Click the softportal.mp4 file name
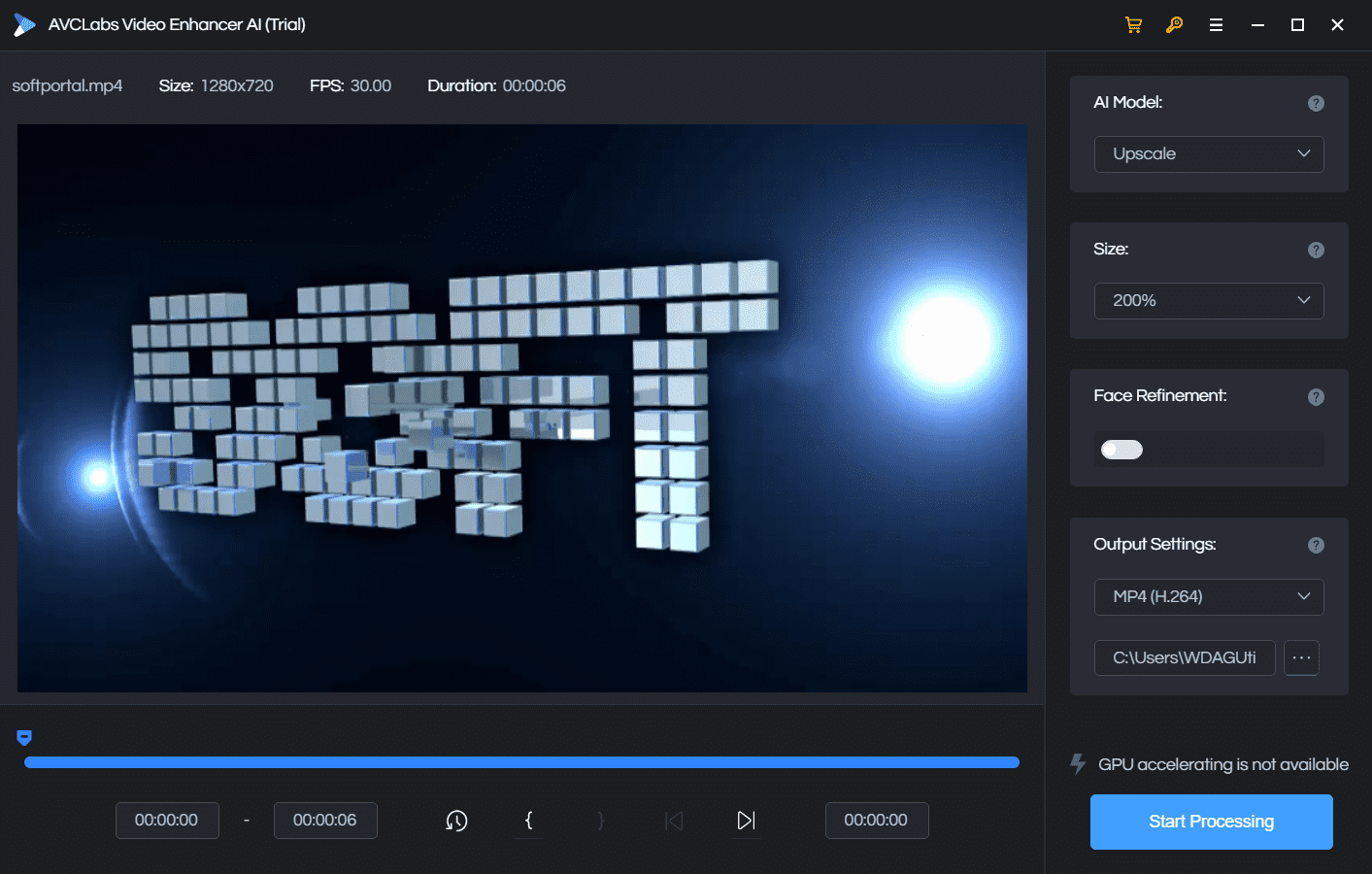 pyautogui.click(x=67, y=85)
